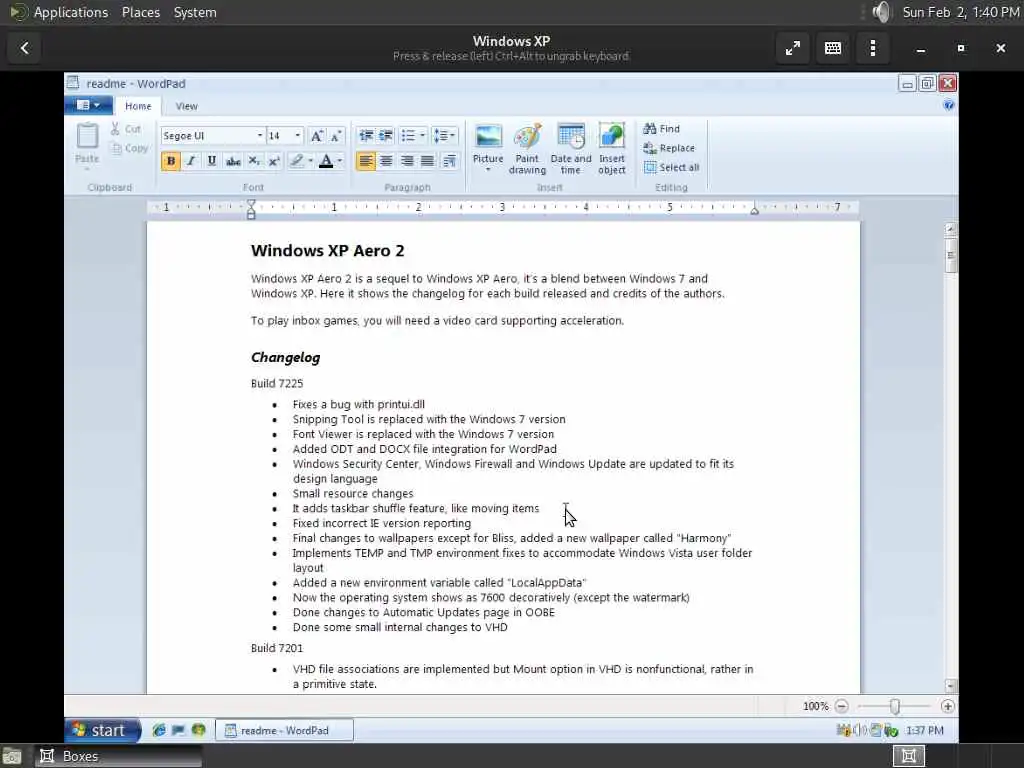Toggle Bold formatting
Screen dimensions: 1024x768
click(x=171, y=161)
